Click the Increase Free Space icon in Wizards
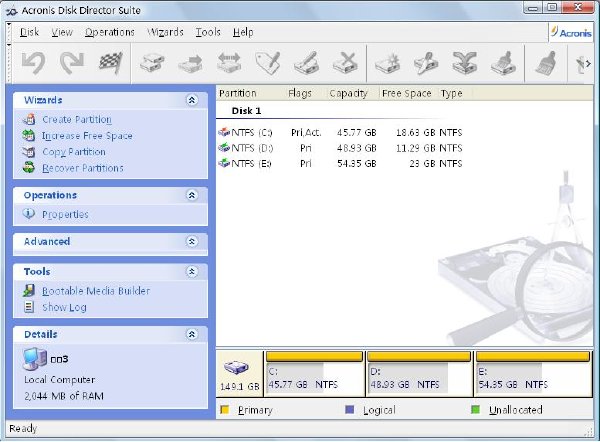This screenshot has width=600, height=442. pos(29,135)
